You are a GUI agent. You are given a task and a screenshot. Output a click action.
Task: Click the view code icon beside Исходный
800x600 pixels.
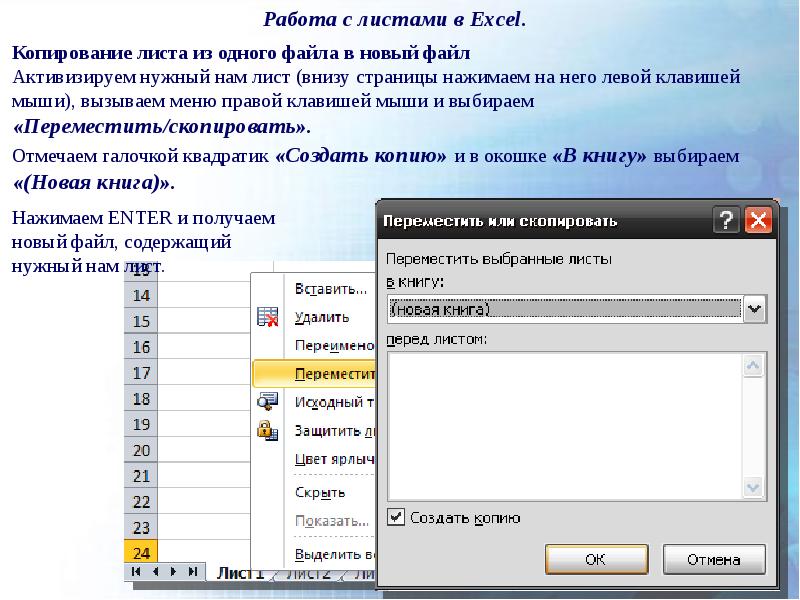click(x=267, y=402)
